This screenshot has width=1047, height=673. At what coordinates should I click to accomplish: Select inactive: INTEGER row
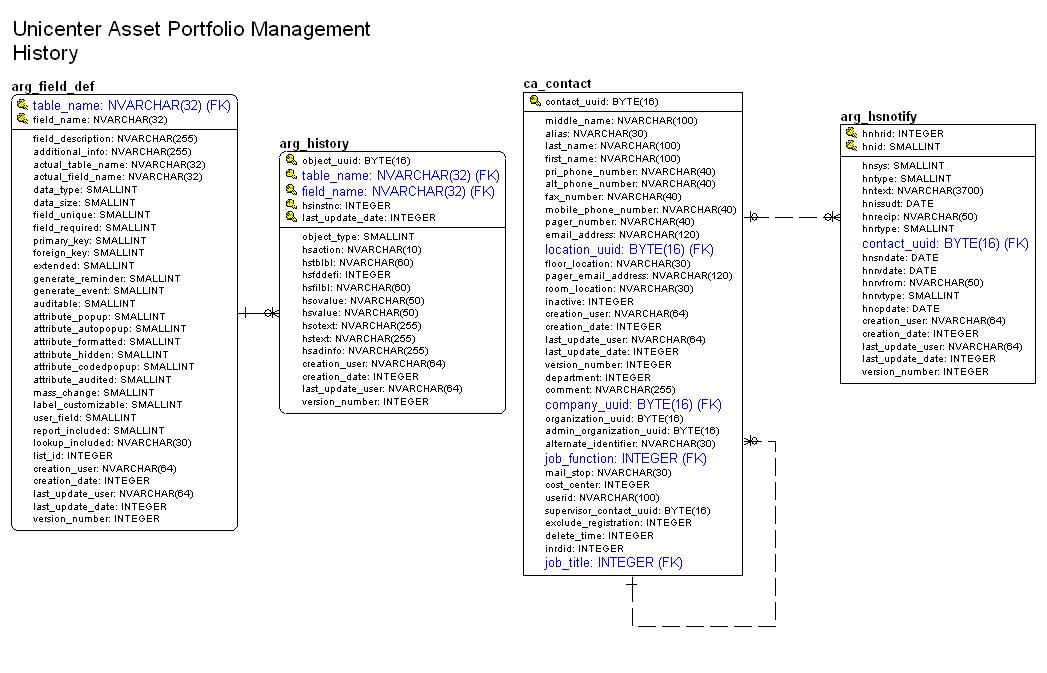coord(589,301)
